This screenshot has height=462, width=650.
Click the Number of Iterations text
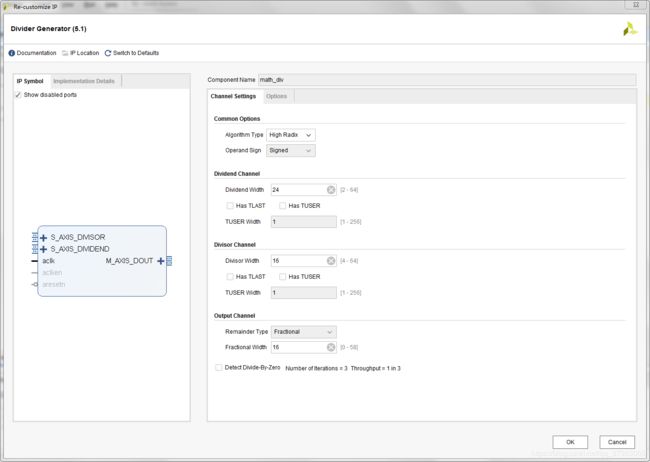coord(316,368)
